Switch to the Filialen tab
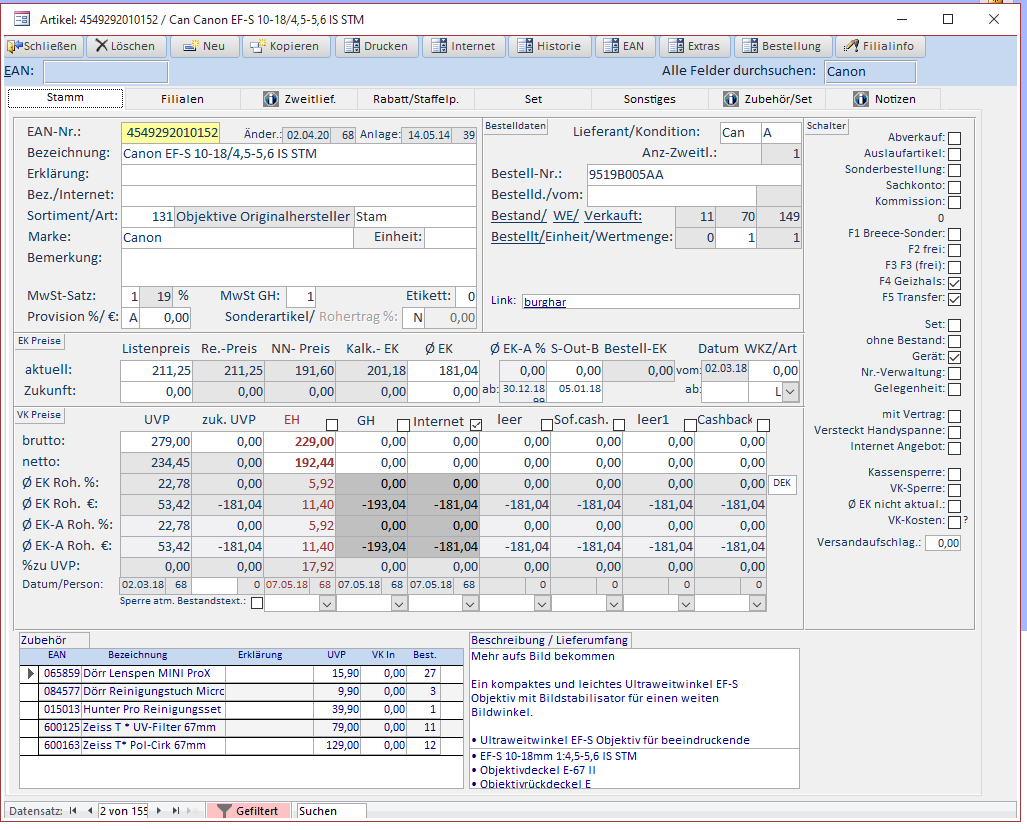The image size is (1027, 830). 182,99
